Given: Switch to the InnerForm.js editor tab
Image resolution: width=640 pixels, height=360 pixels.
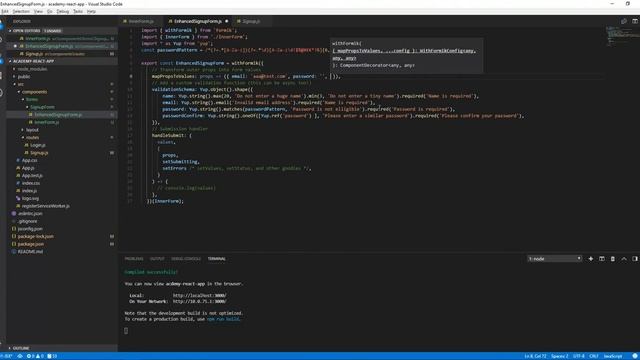Looking at the screenshot, I should [x=141, y=21].
